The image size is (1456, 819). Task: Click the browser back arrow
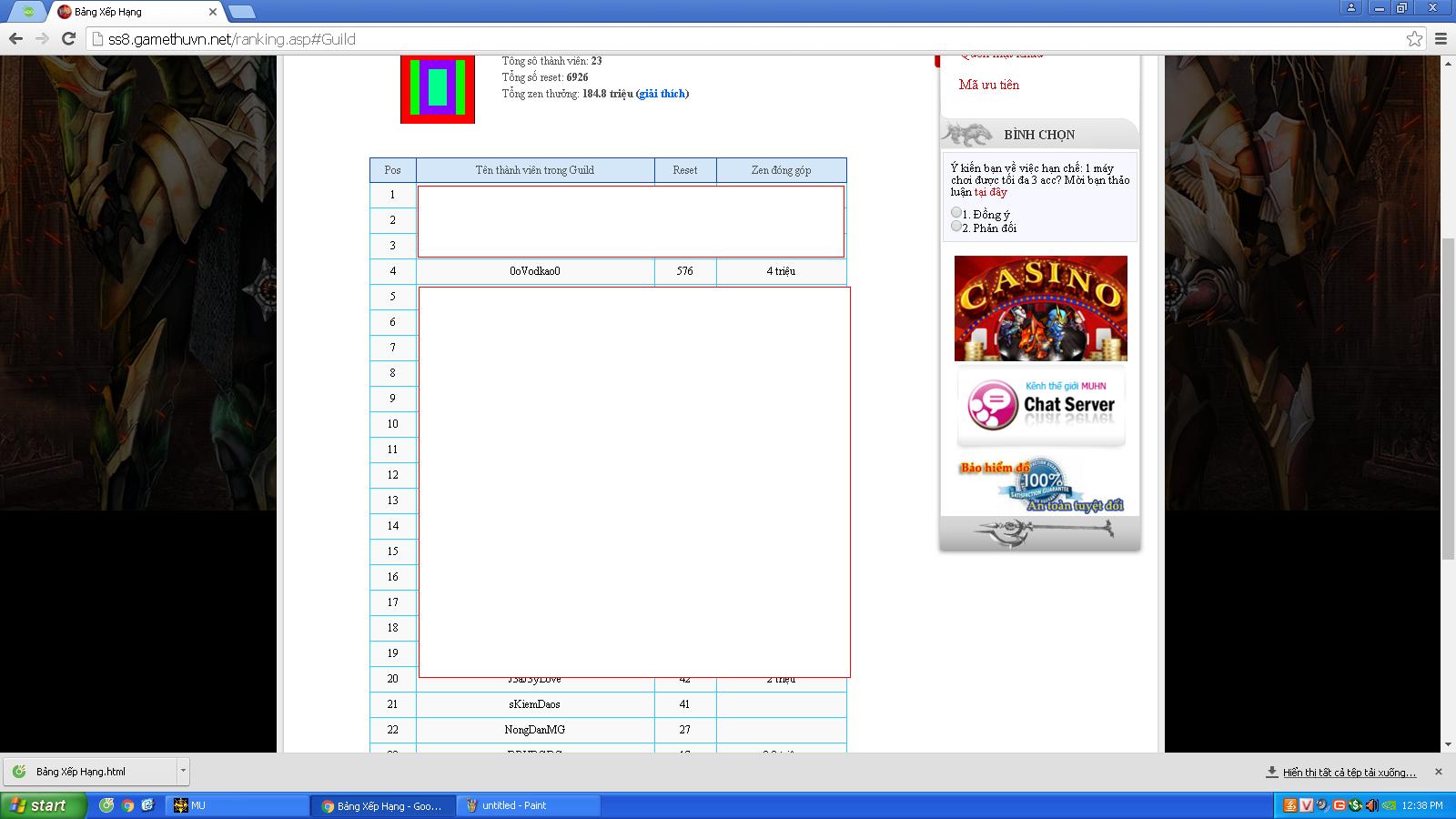[15, 38]
